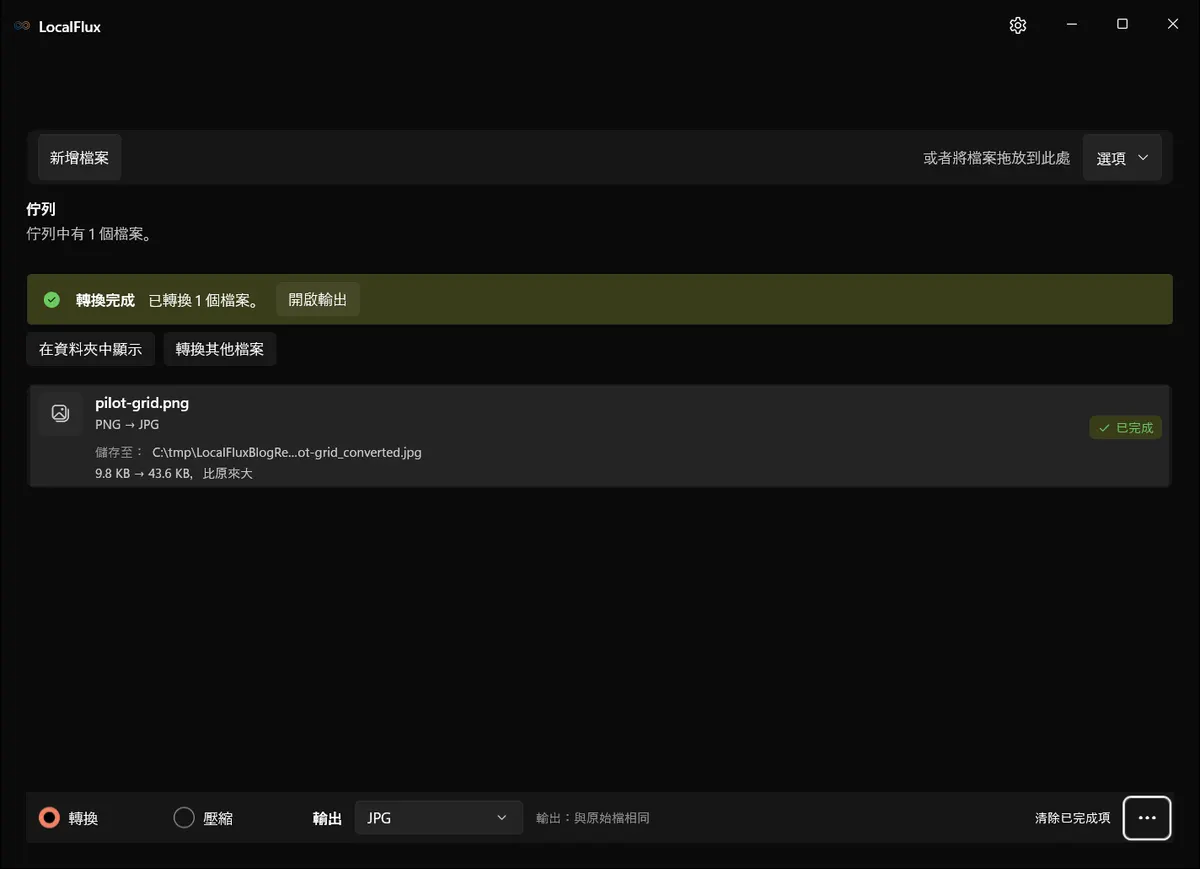Click the 佇列中有 1 個檔案 text

(89, 234)
